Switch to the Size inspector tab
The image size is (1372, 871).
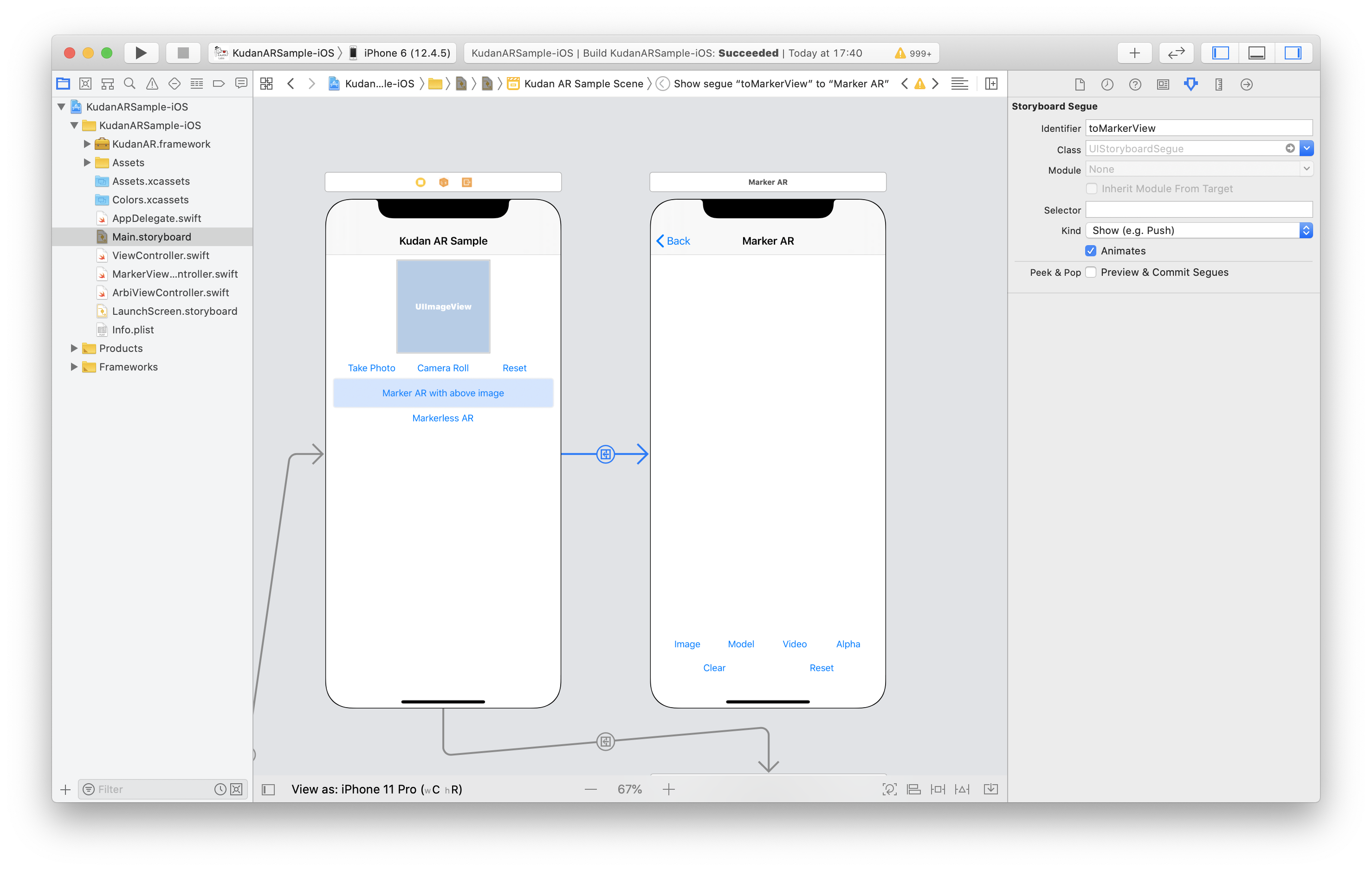pyautogui.click(x=1219, y=84)
